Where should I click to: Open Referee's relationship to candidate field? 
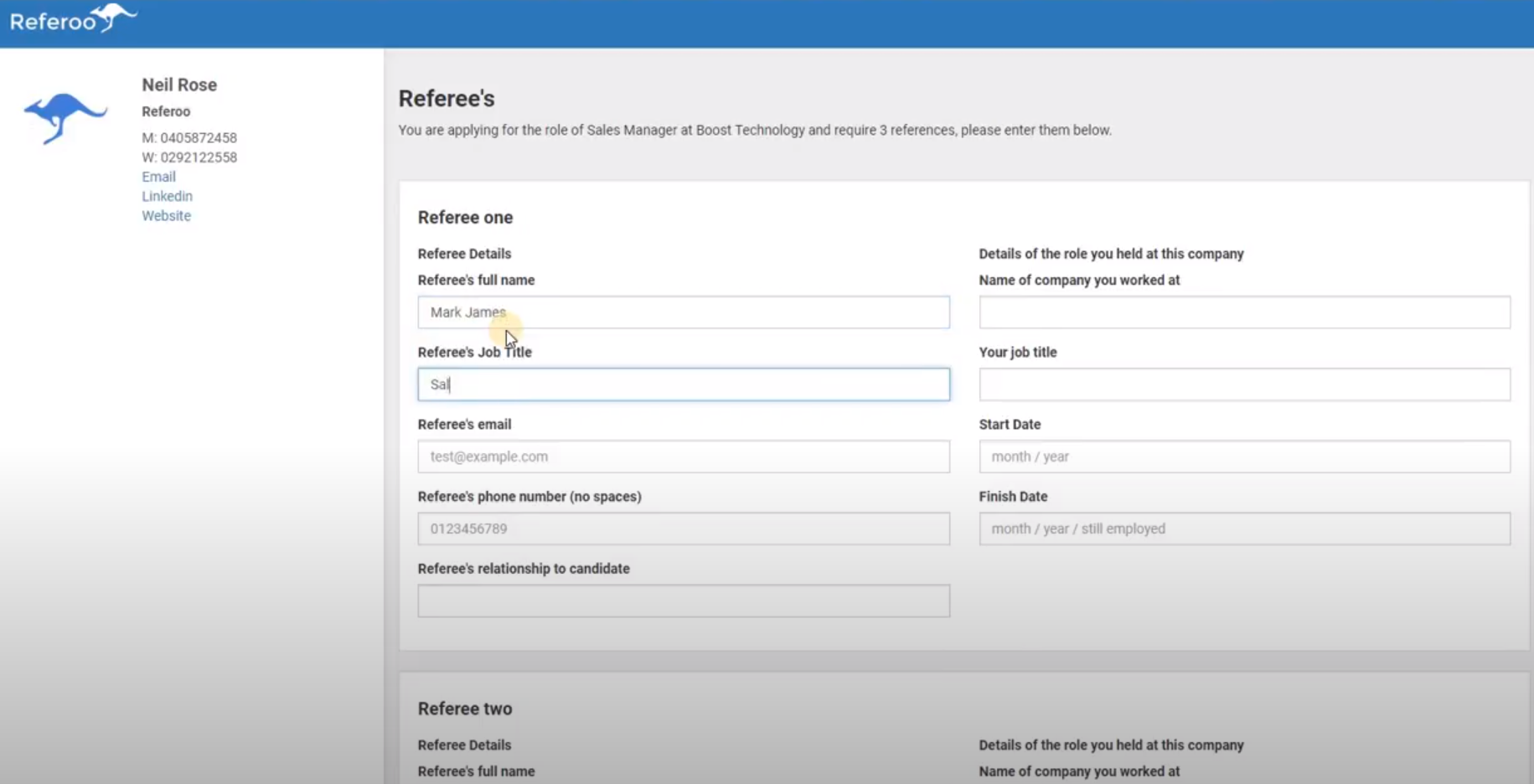click(x=683, y=601)
